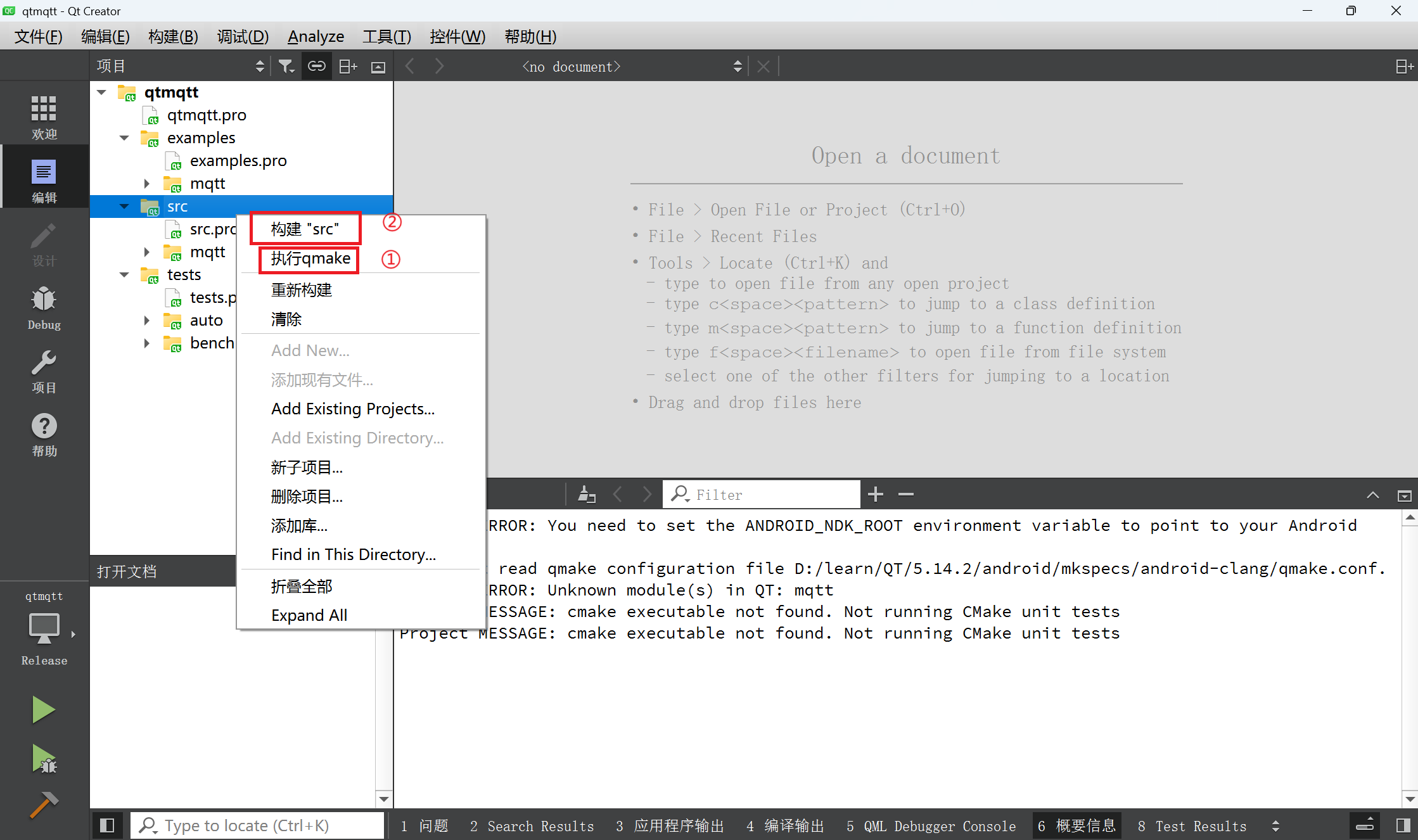Open the 项目 view selector dropdown
This screenshot has width=1418, height=840.
pos(181,67)
